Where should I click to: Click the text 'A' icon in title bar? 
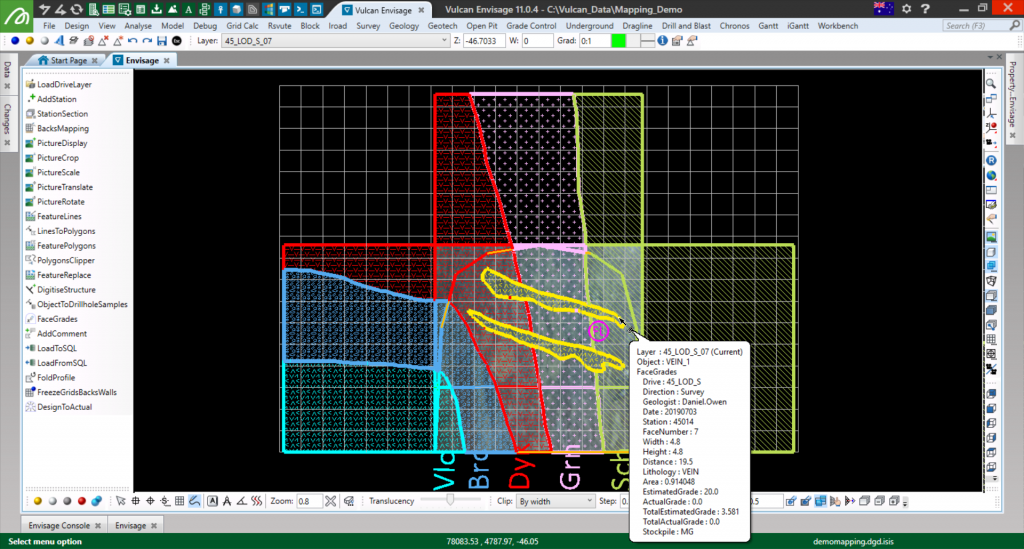(189, 9)
